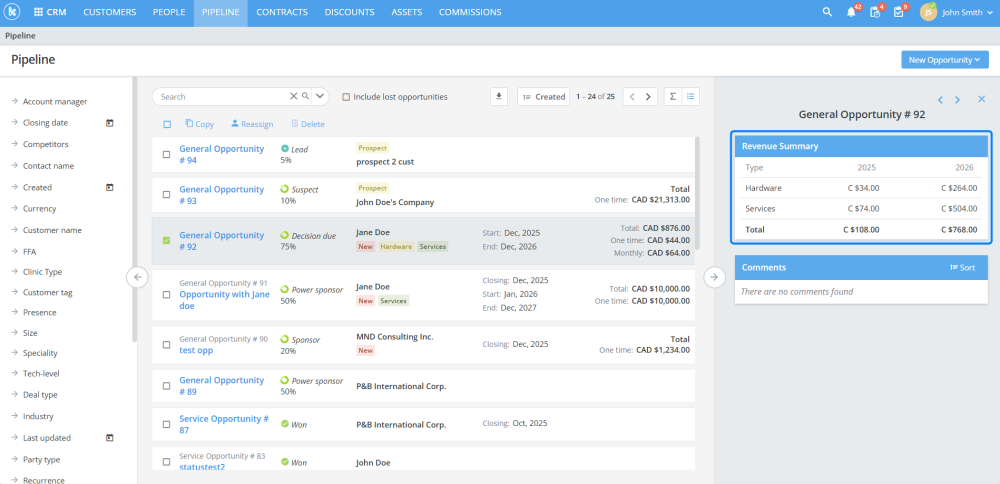The image size is (1000, 484).
Task: Switch to the Discounts tab
Action: tap(349, 12)
